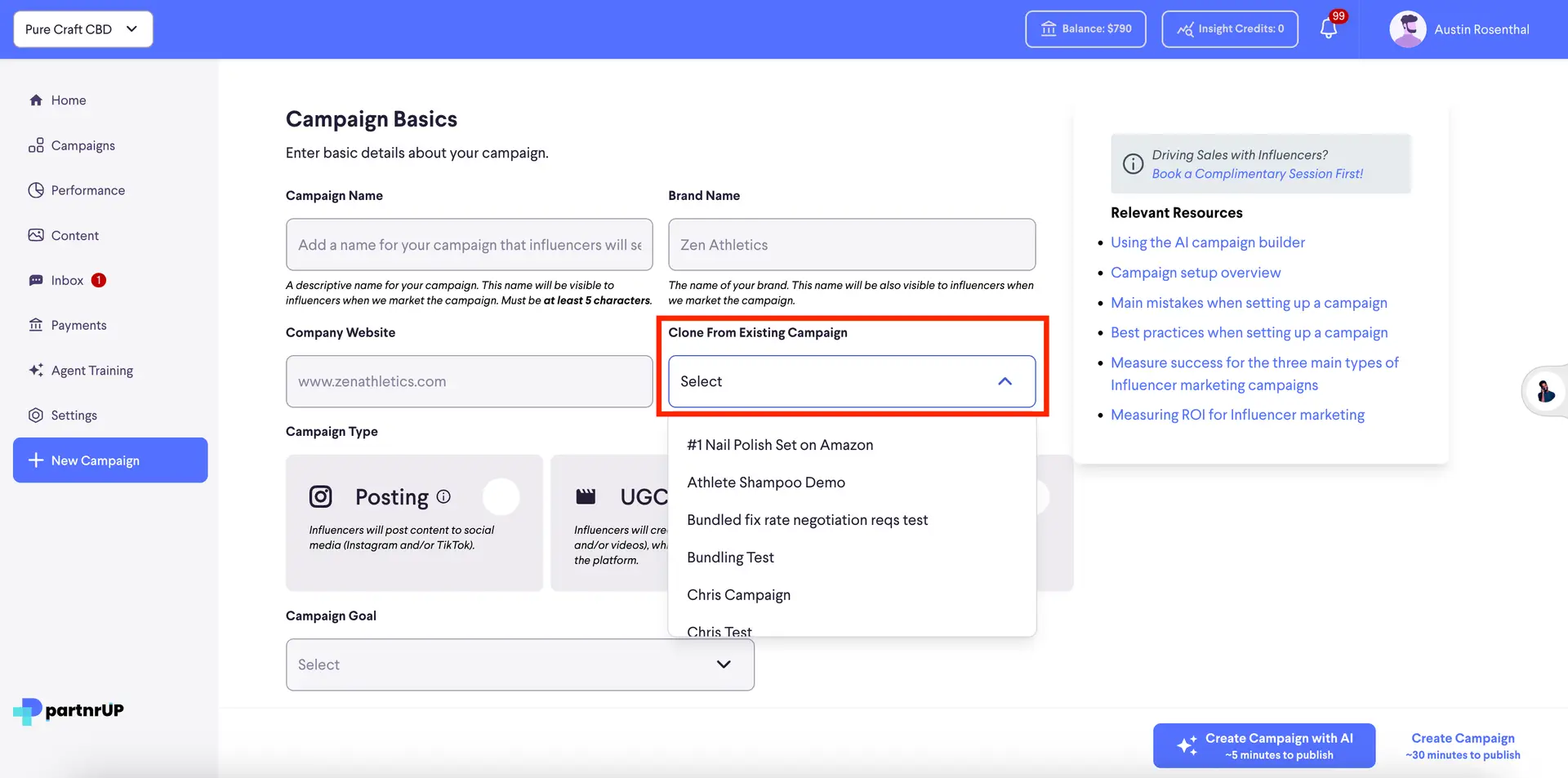Open the Performance section via its clock icon

(36, 189)
